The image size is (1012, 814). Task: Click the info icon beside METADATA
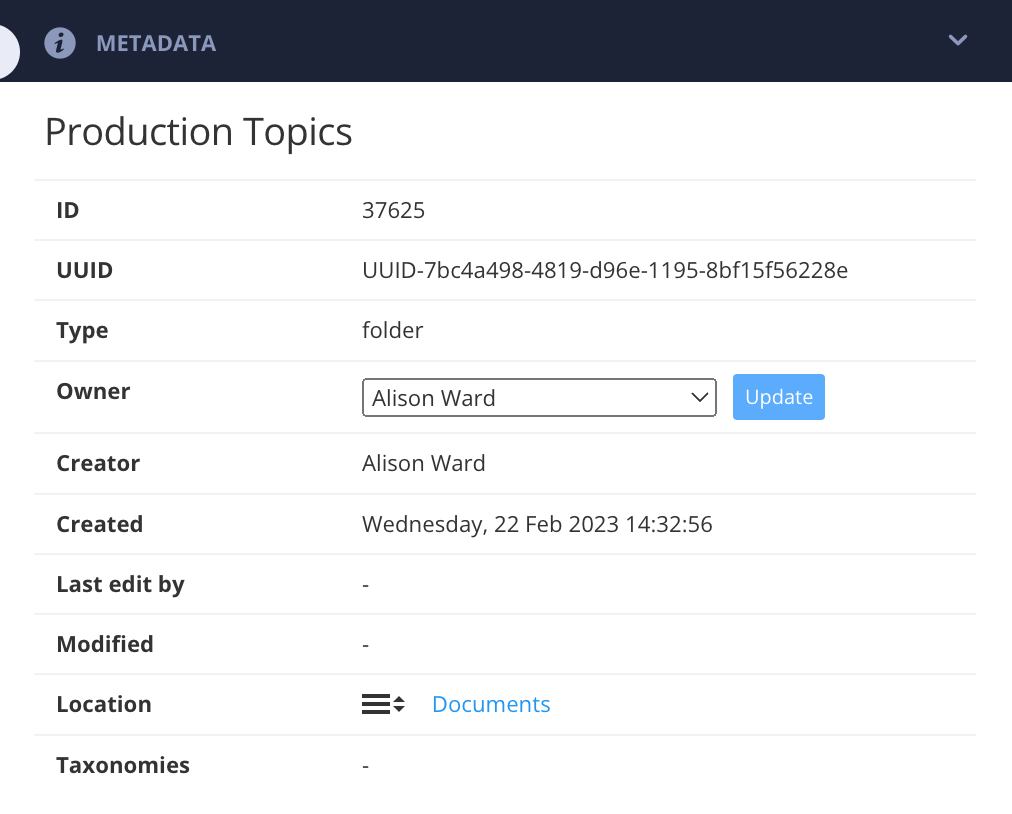tap(60, 42)
